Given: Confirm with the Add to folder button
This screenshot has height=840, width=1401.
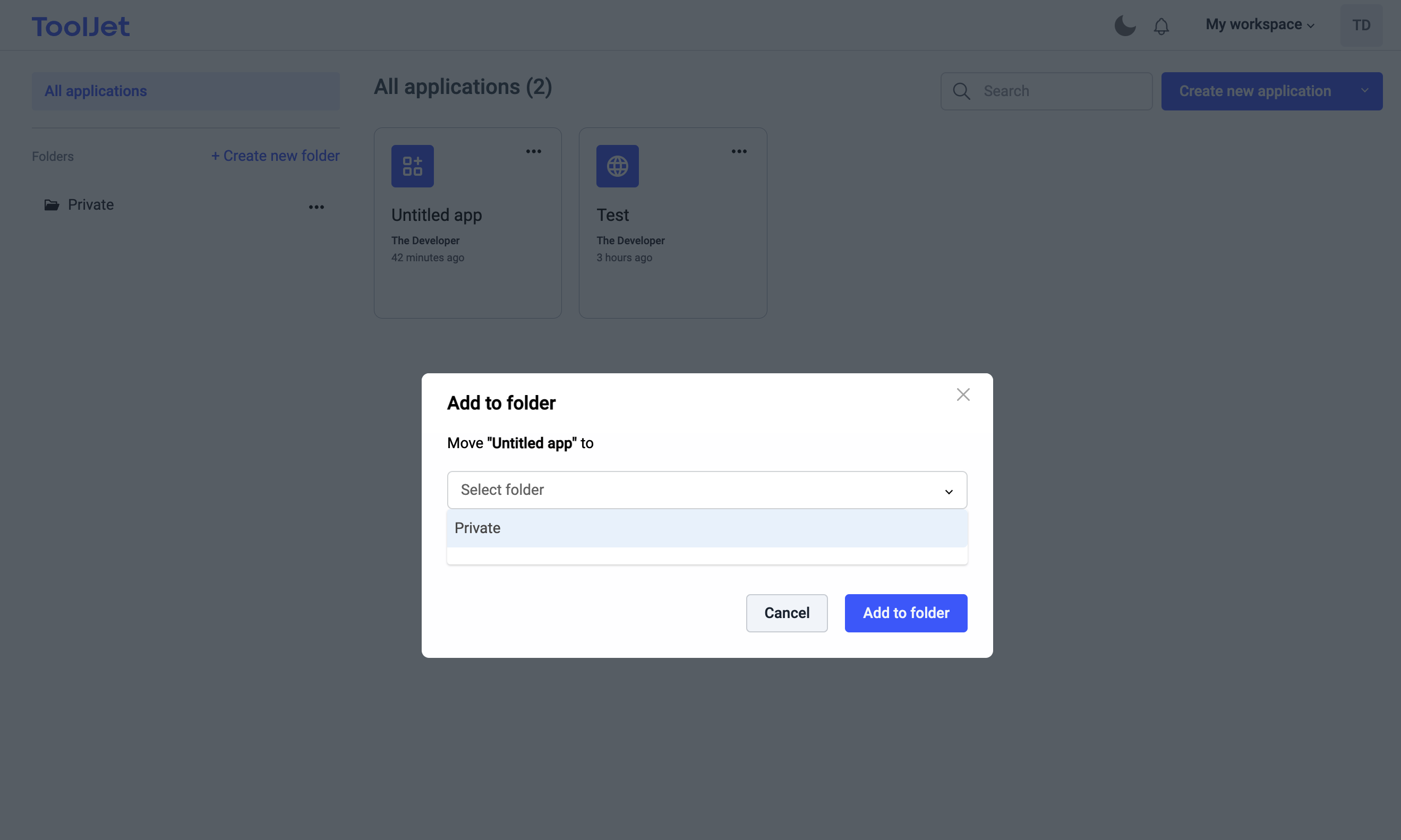Looking at the screenshot, I should pos(905,613).
